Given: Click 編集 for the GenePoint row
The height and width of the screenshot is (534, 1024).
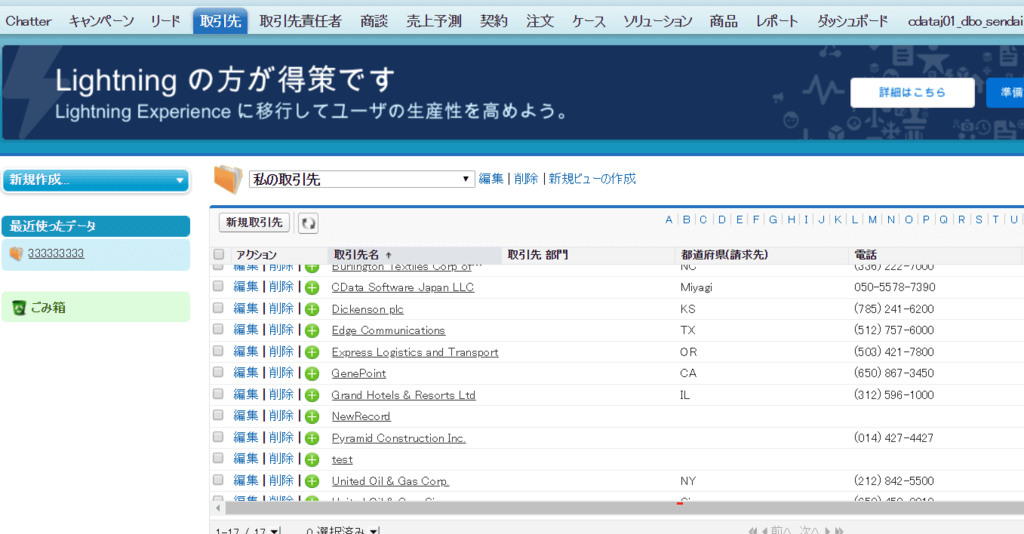Looking at the screenshot, I should coord(246,373).
